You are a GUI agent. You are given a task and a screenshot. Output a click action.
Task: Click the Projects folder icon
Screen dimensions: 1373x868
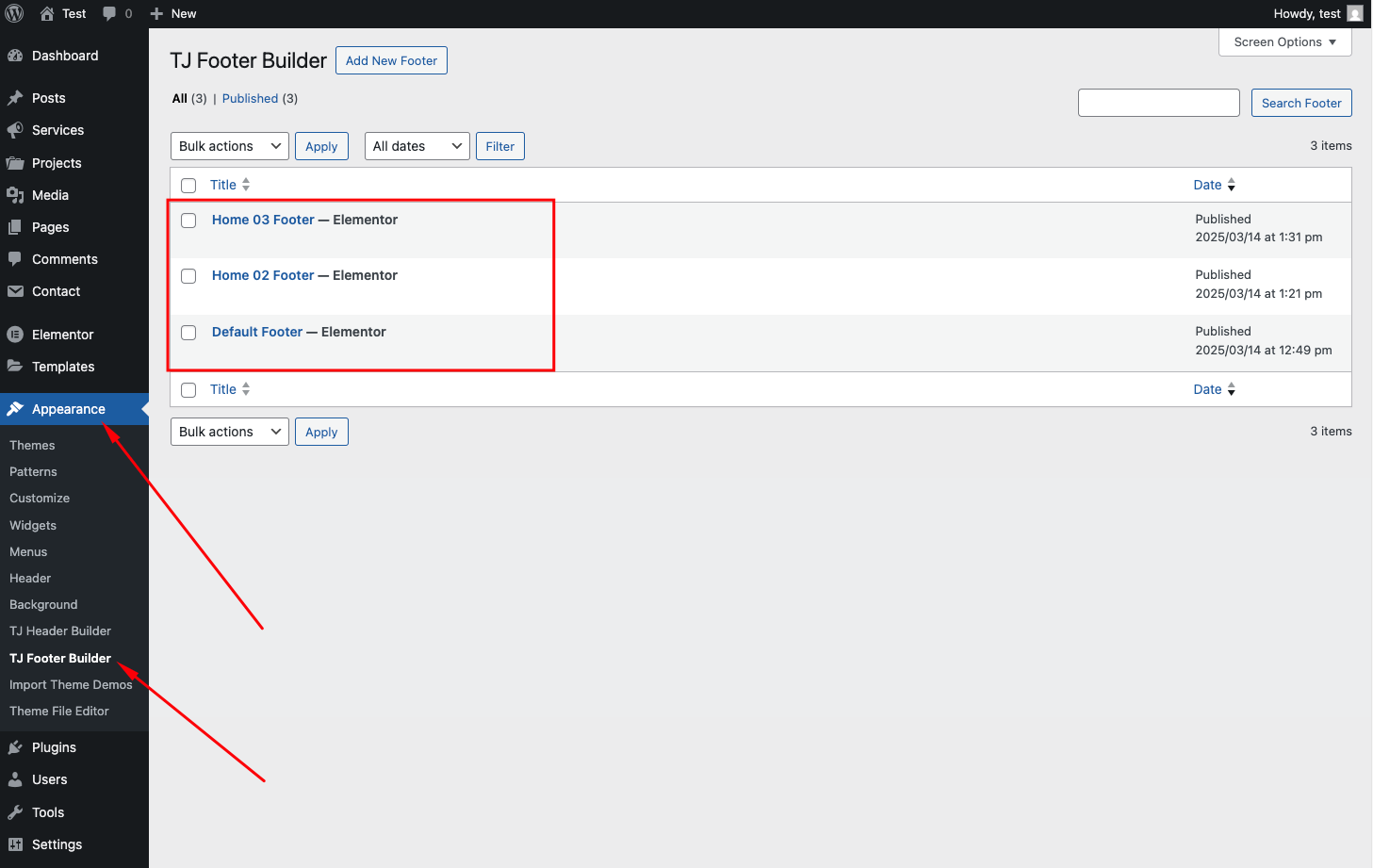15,163
